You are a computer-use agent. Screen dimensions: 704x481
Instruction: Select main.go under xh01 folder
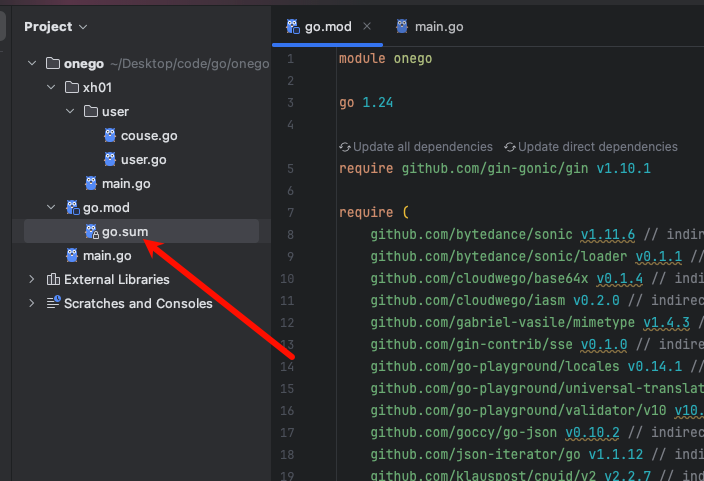click(x=126, y=184)
